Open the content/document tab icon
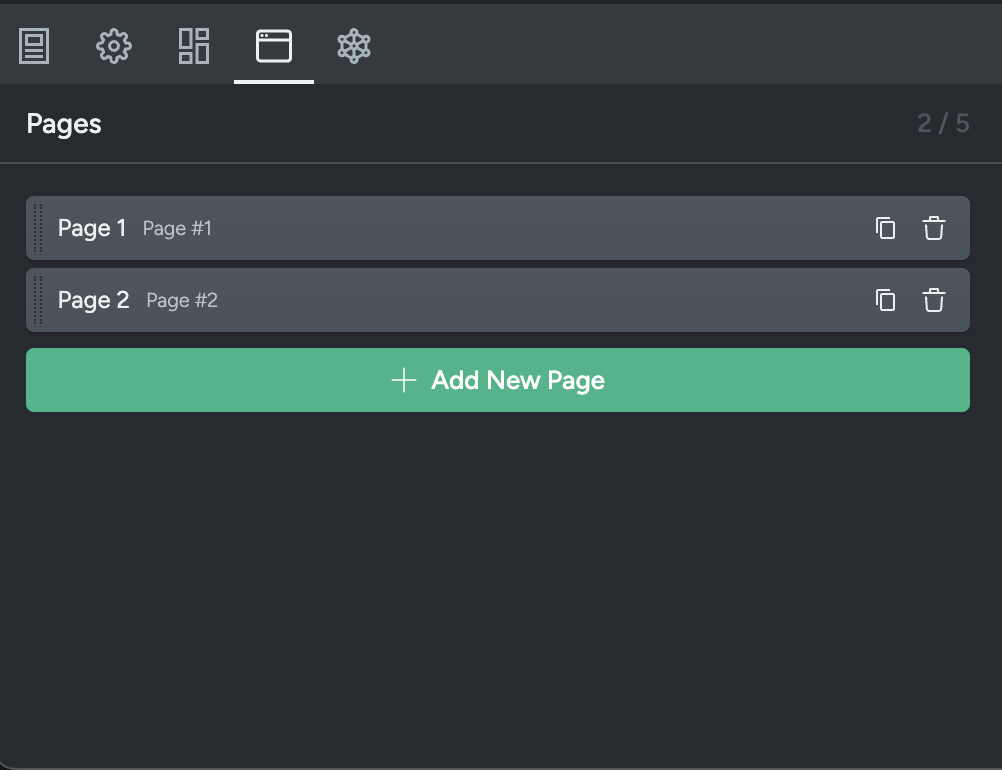This screenshot has width=1002, height=770. pyautogui.click(x=34, y=46)
